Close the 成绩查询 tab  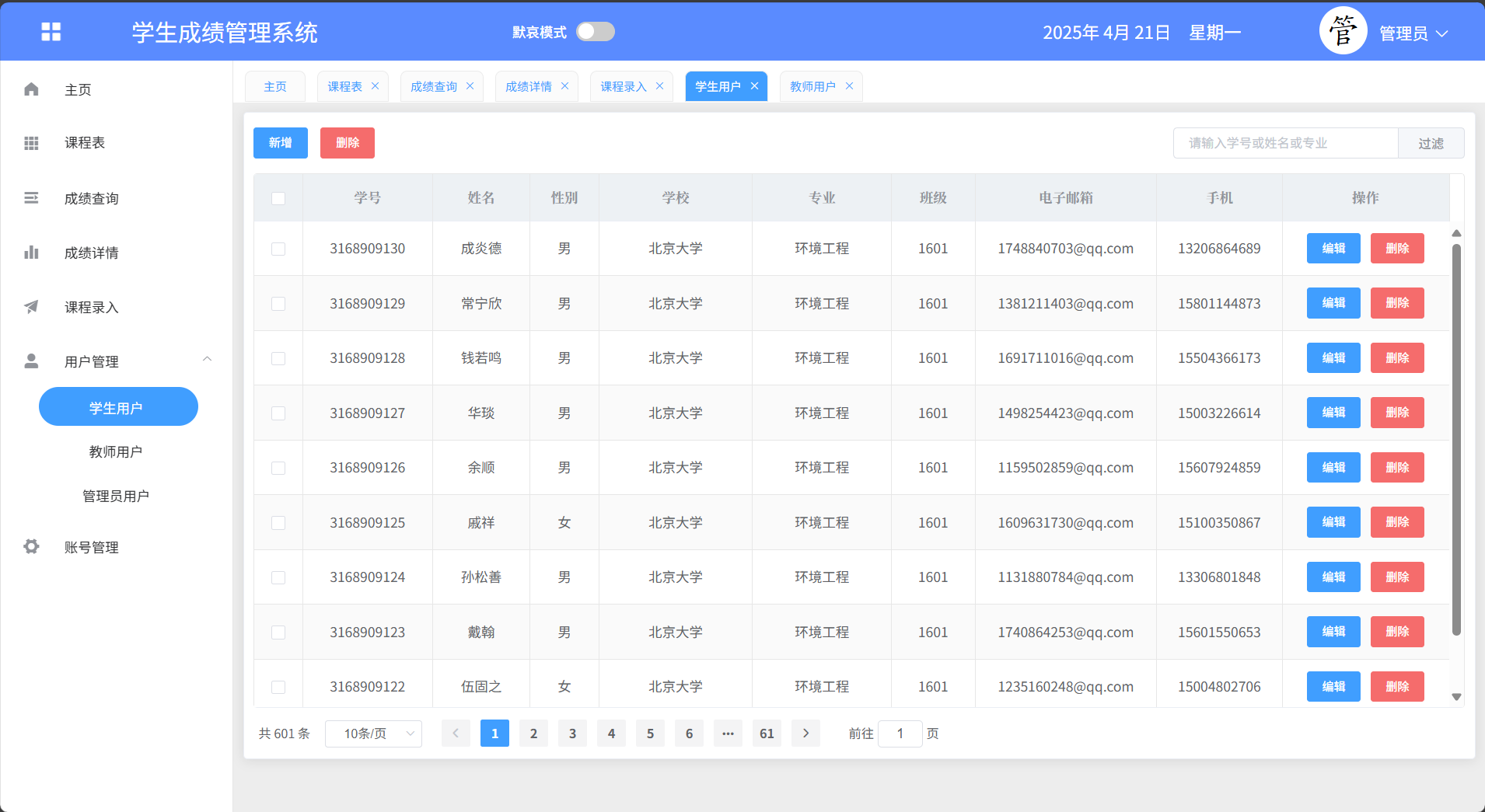pyautogui.click(x=470, y=86)
